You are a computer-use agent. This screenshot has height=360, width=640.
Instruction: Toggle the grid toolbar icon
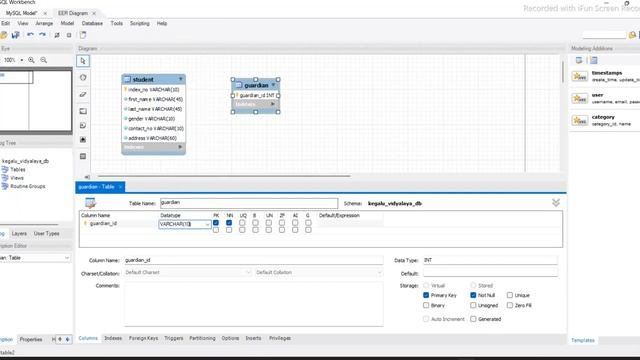tap(57, 35)
